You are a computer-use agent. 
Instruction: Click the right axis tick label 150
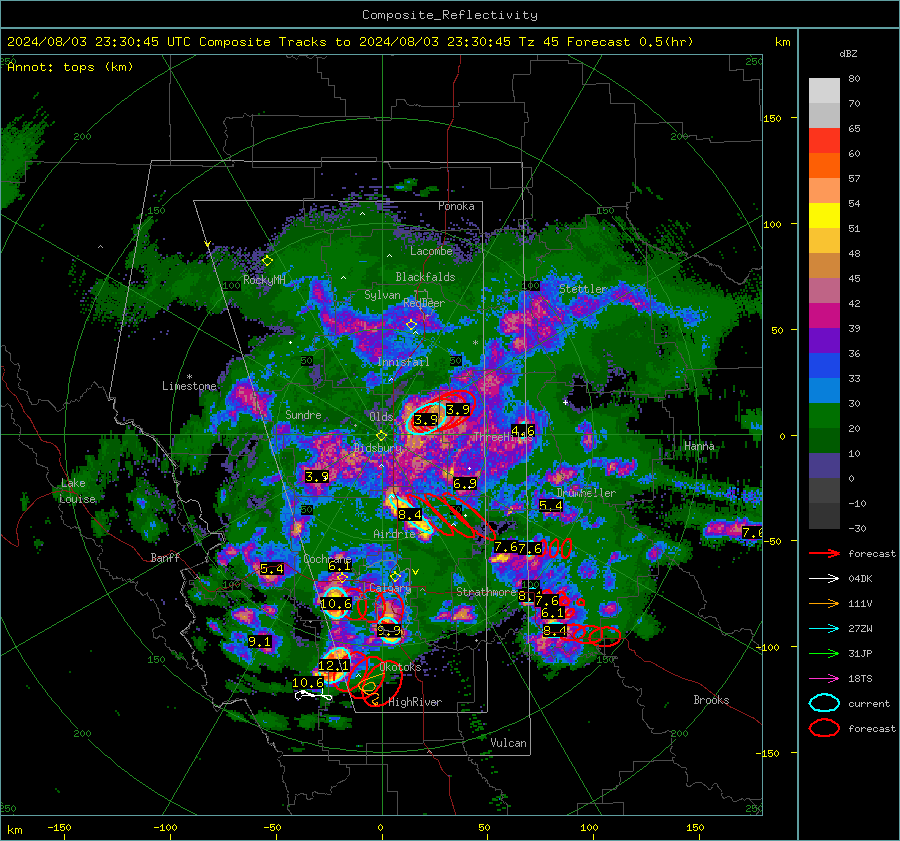pyautogui.click(x=772, y=118)
